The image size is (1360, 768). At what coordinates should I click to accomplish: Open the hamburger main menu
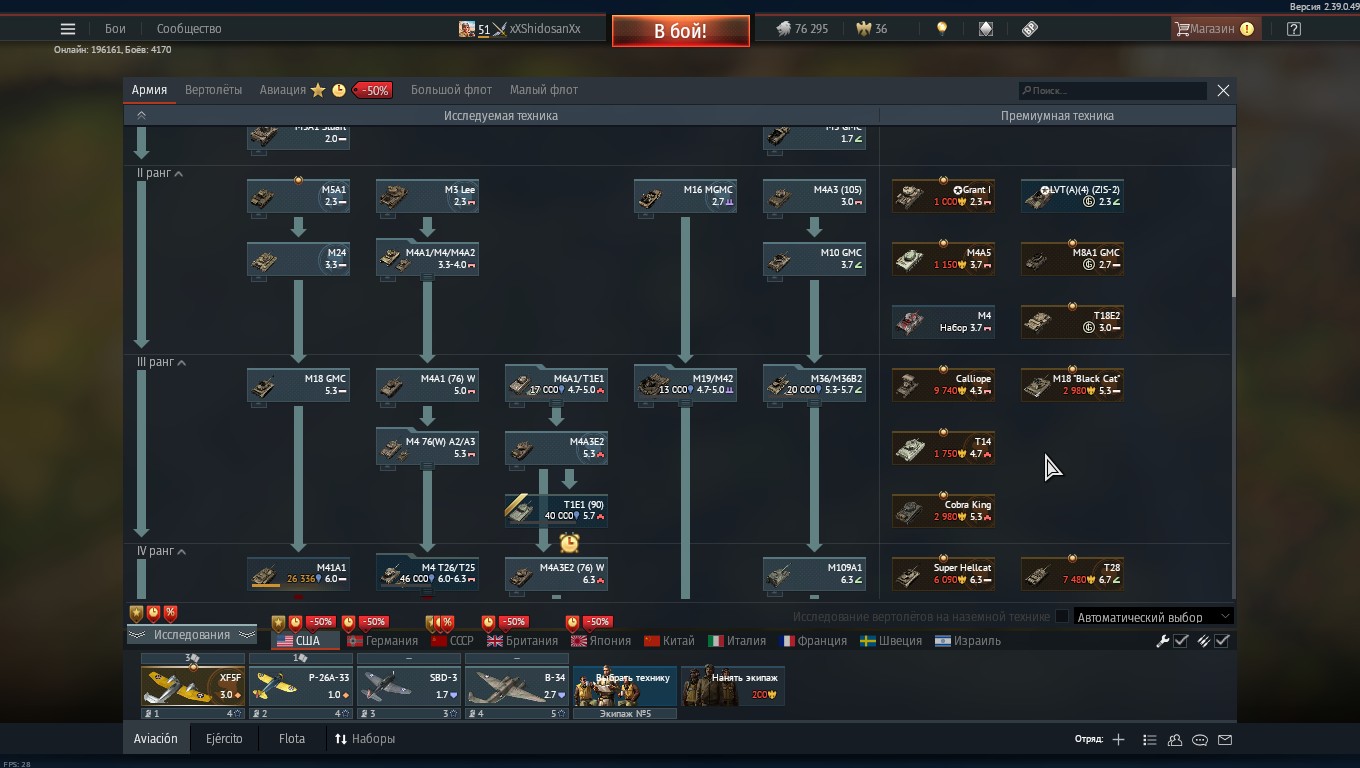click(68, 29)
